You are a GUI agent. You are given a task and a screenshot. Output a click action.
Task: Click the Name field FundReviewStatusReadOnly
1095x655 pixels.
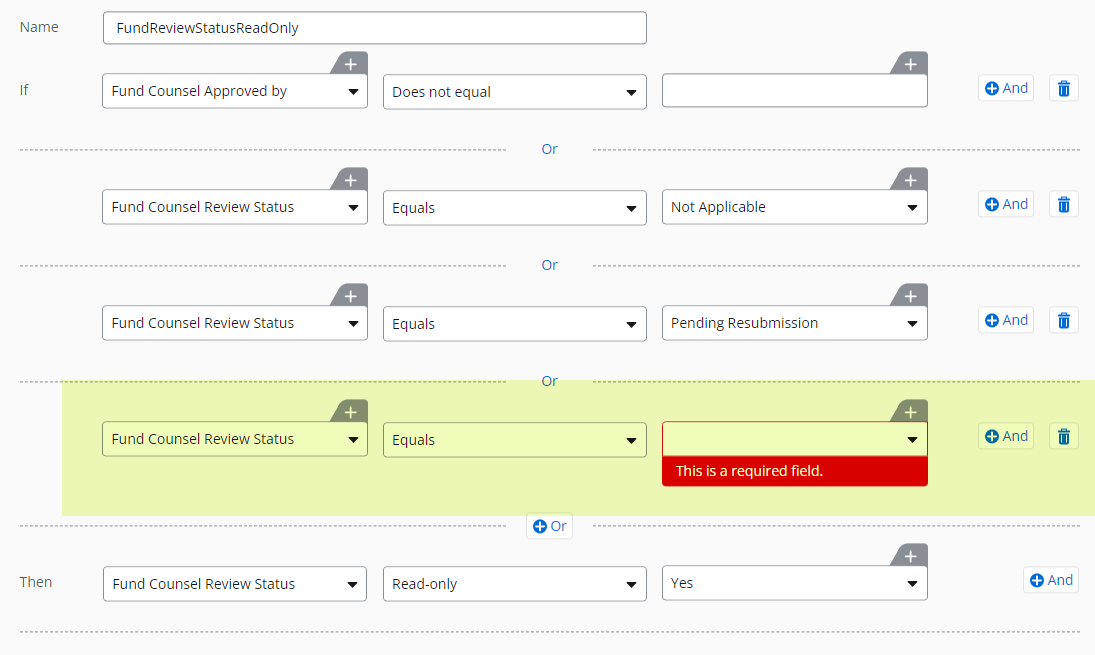(374, 28)
